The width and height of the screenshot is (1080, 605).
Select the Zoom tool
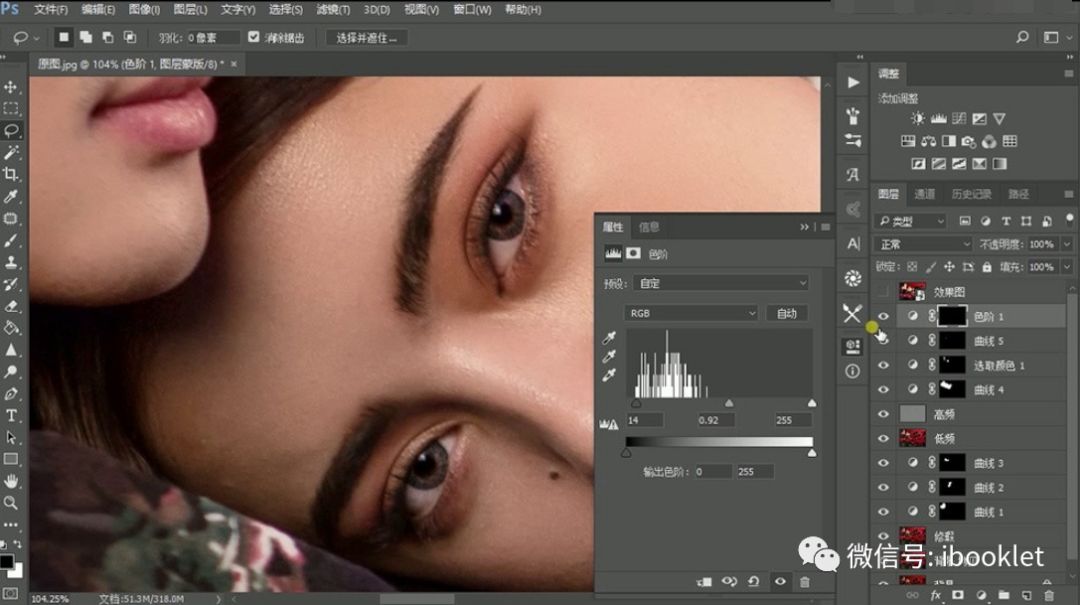coord(12,503)
